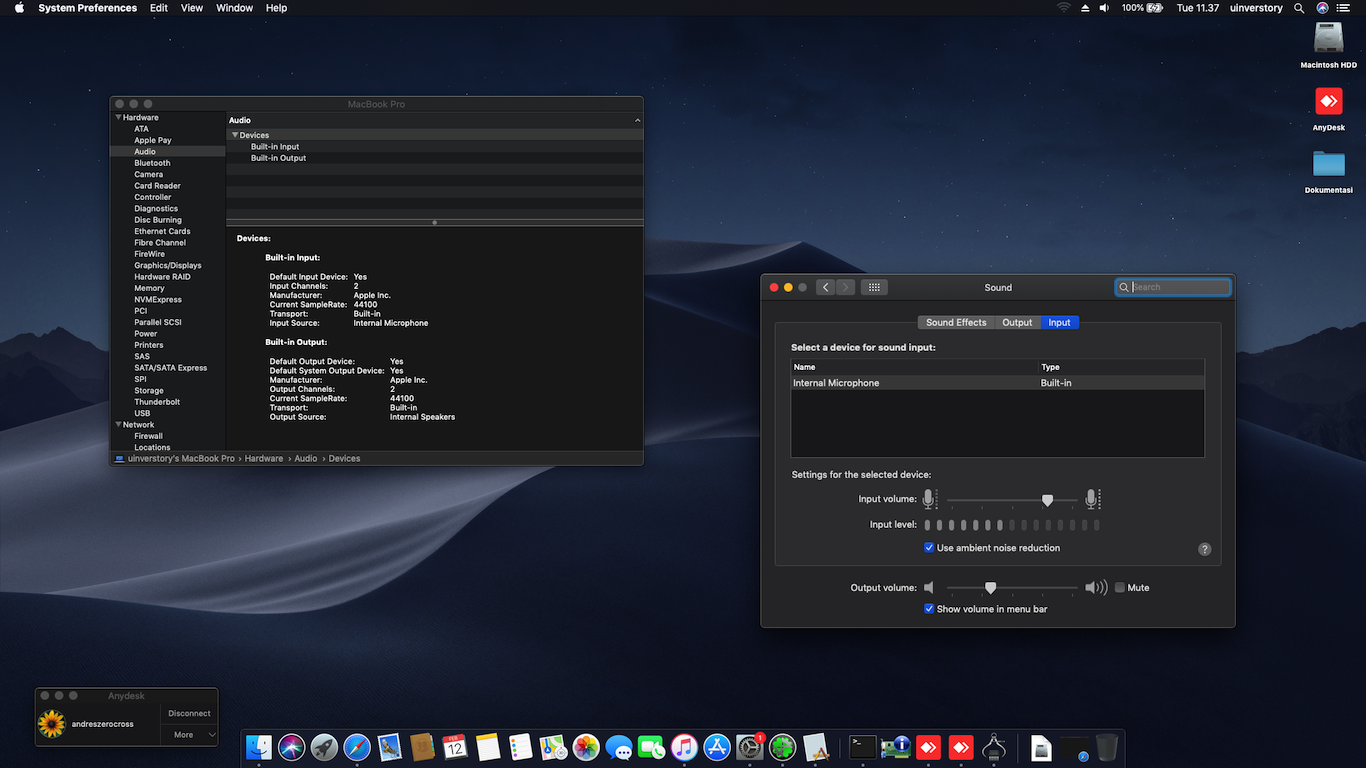1366x768 pixels.
Task: Go back in the Sound preferences window
Action: (826, 287)
